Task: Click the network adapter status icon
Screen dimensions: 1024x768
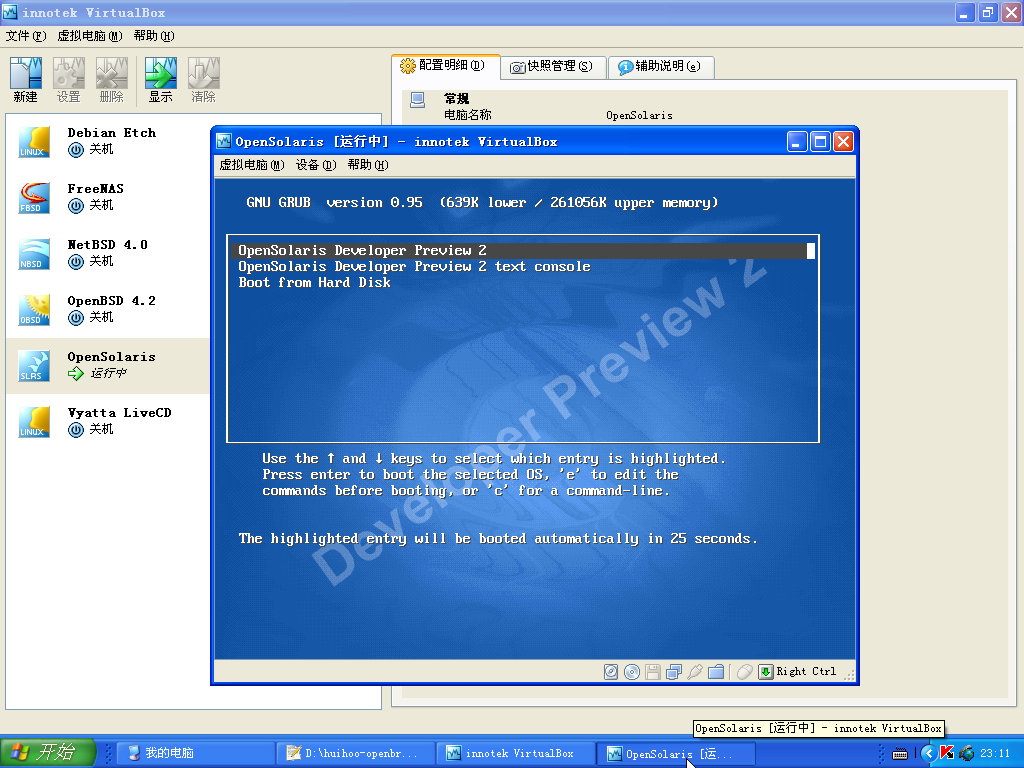Action: (674, 672)
